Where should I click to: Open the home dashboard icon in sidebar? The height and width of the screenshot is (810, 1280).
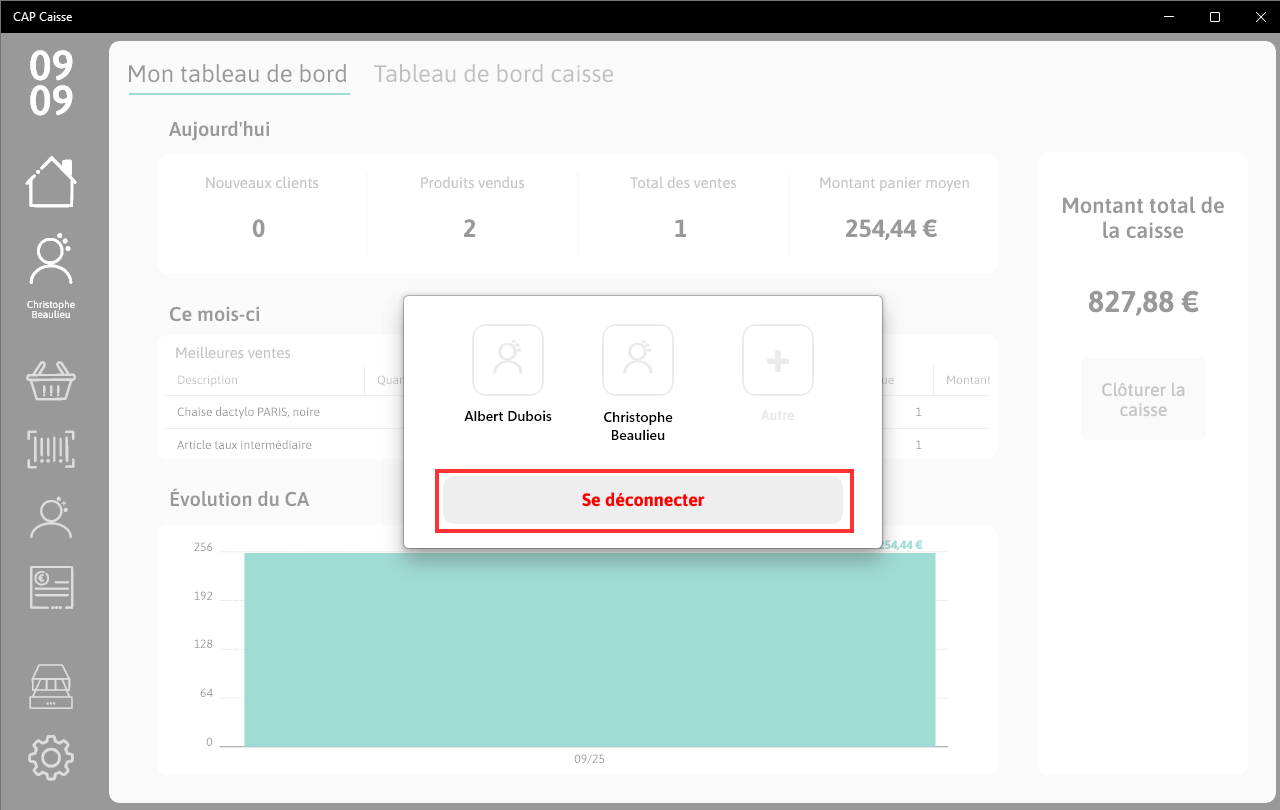[51, 182]
